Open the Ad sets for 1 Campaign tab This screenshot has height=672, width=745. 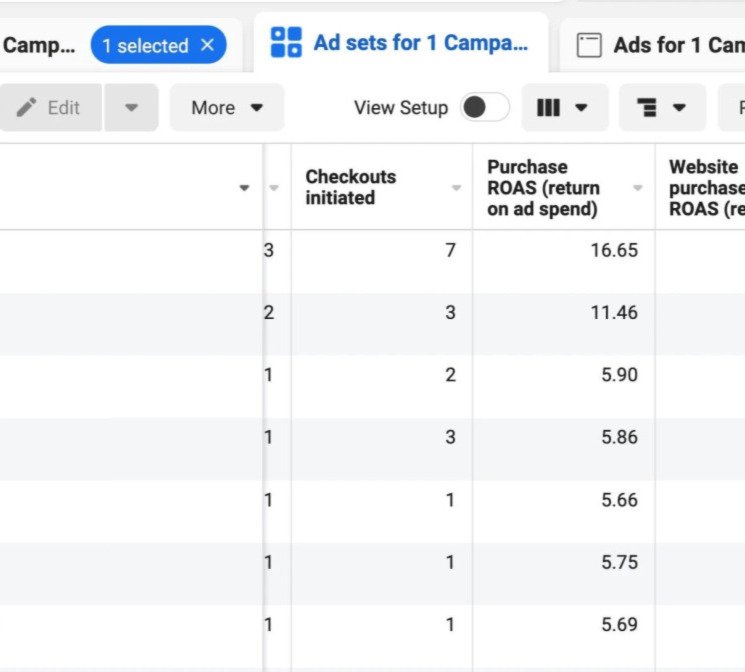pyautogui.click(x=420, y=43)
